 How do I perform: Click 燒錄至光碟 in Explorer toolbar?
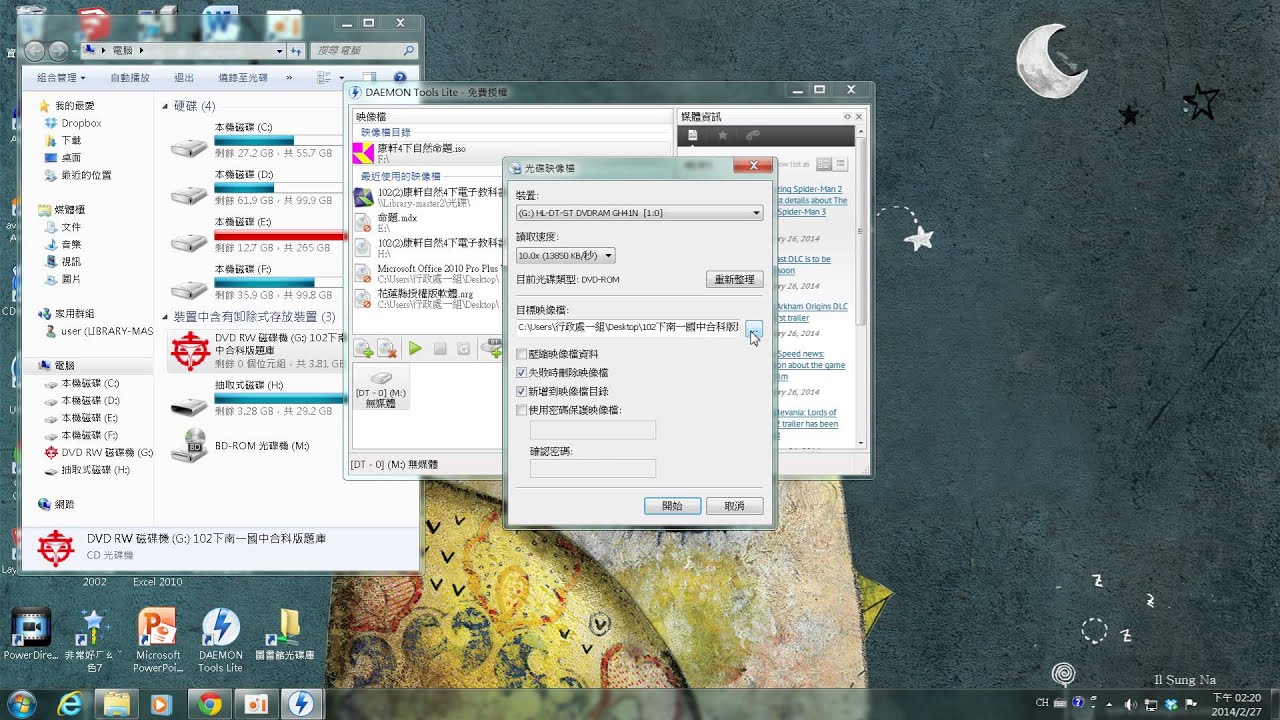point(243,77)
